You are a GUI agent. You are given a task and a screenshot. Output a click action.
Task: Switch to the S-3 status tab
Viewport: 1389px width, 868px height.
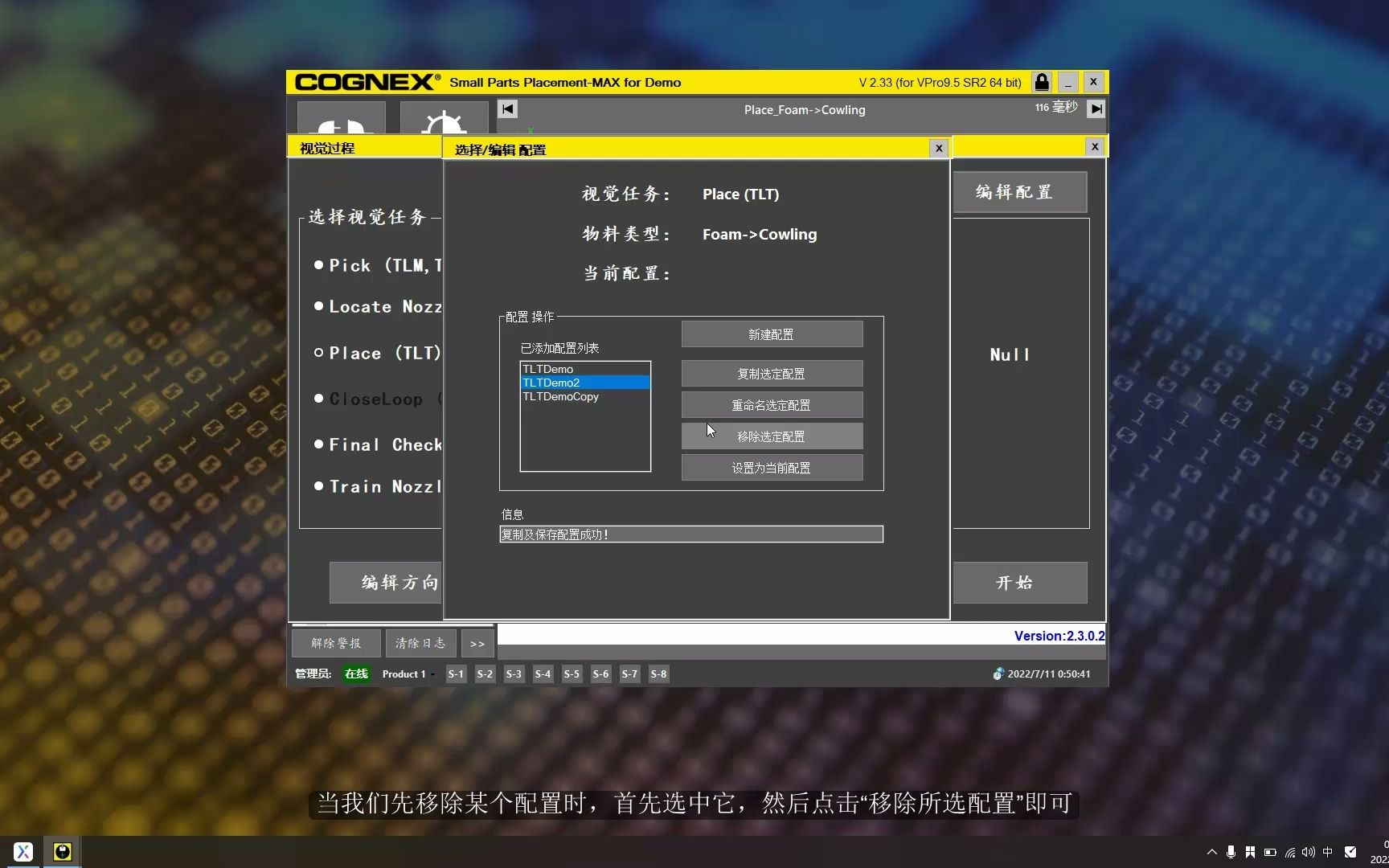click(514, 674)
